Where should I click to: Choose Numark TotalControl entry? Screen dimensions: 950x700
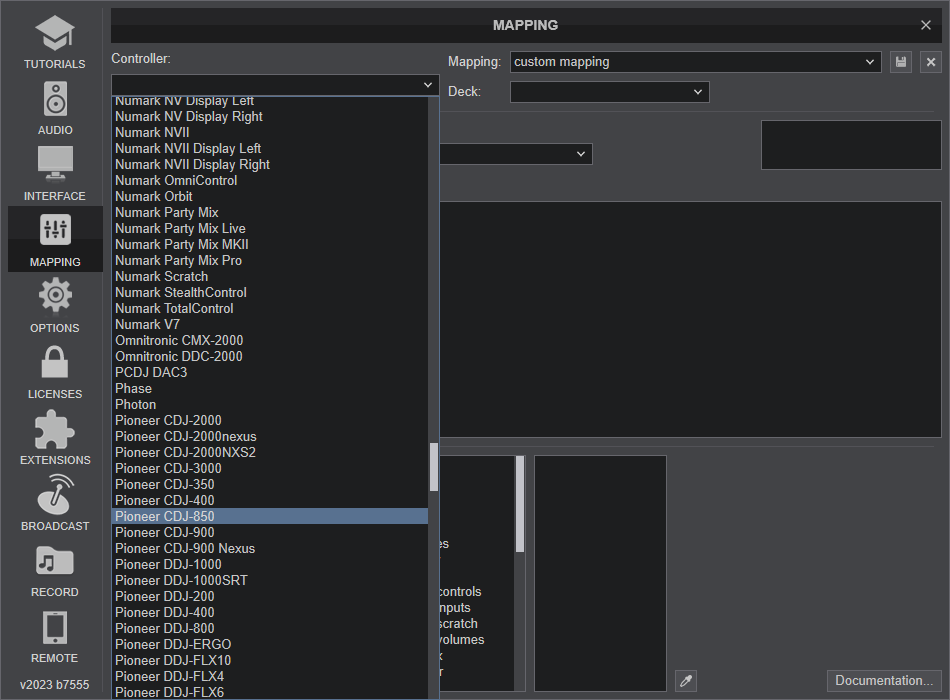click(270, 308)
